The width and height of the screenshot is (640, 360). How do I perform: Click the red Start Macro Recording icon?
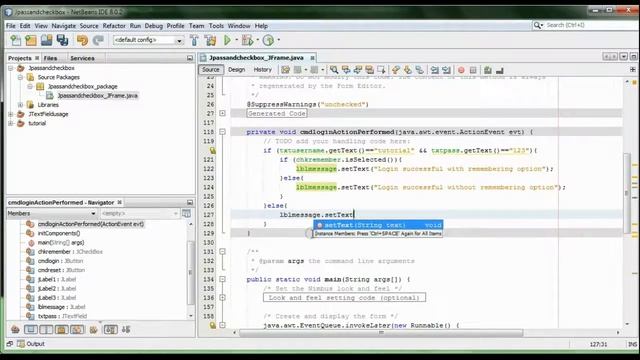[461, 70]
